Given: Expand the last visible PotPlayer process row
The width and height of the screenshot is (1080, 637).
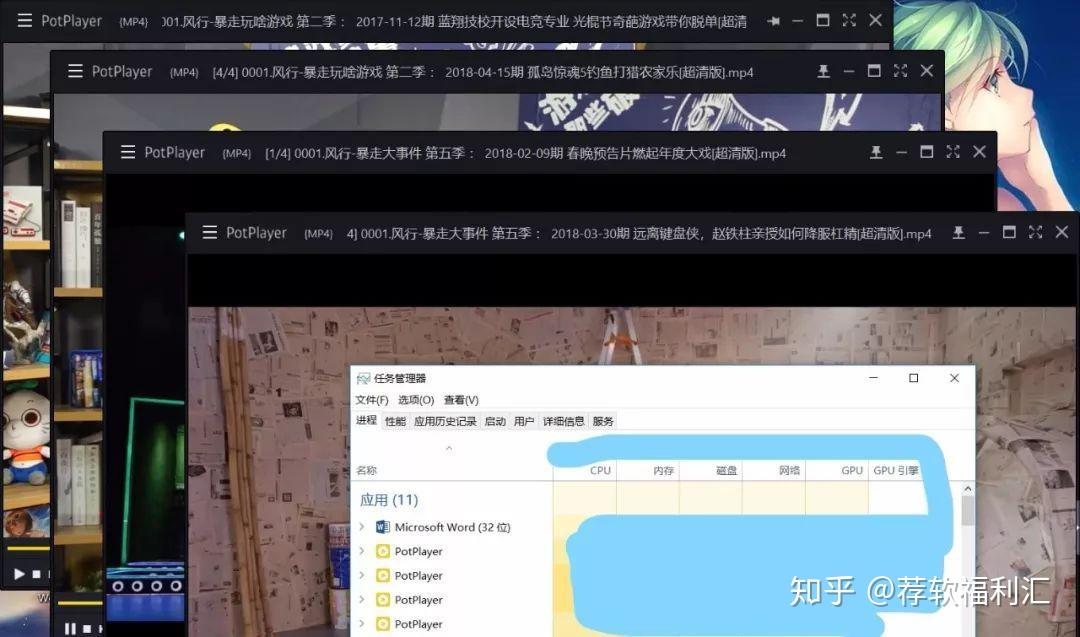Looking at the screenshot, I should click(x=362, y=623).
